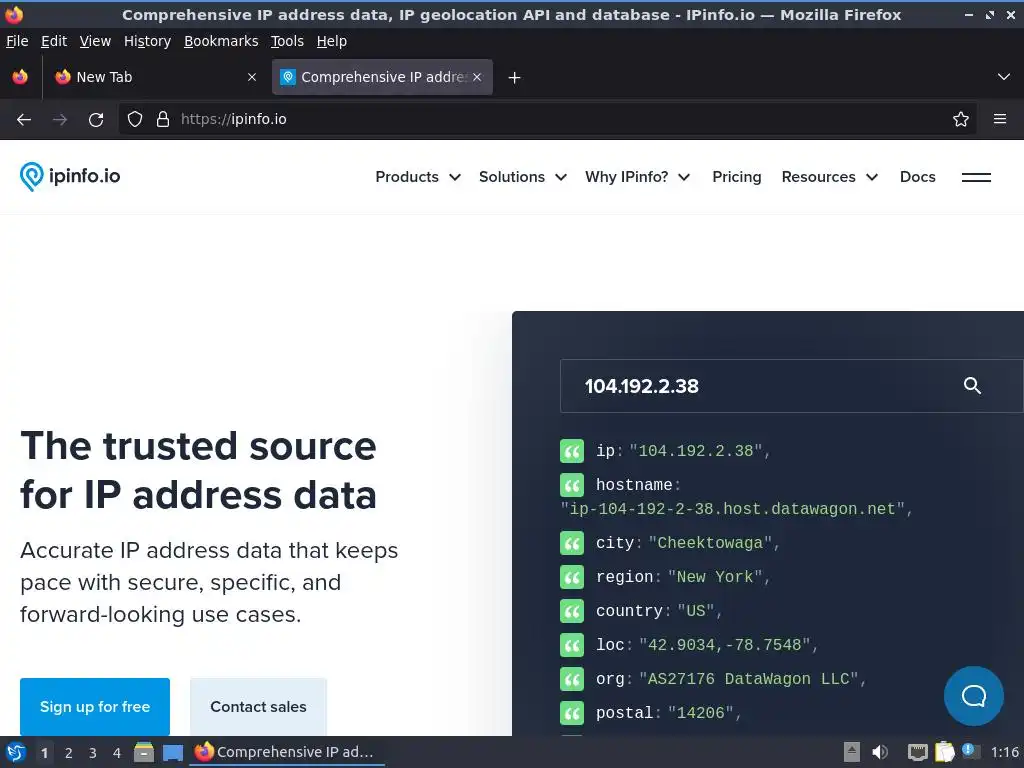Viewport: 1024px width, 768px height.
Task: Switch to workspace 3
Action: (x=93, y=753)
